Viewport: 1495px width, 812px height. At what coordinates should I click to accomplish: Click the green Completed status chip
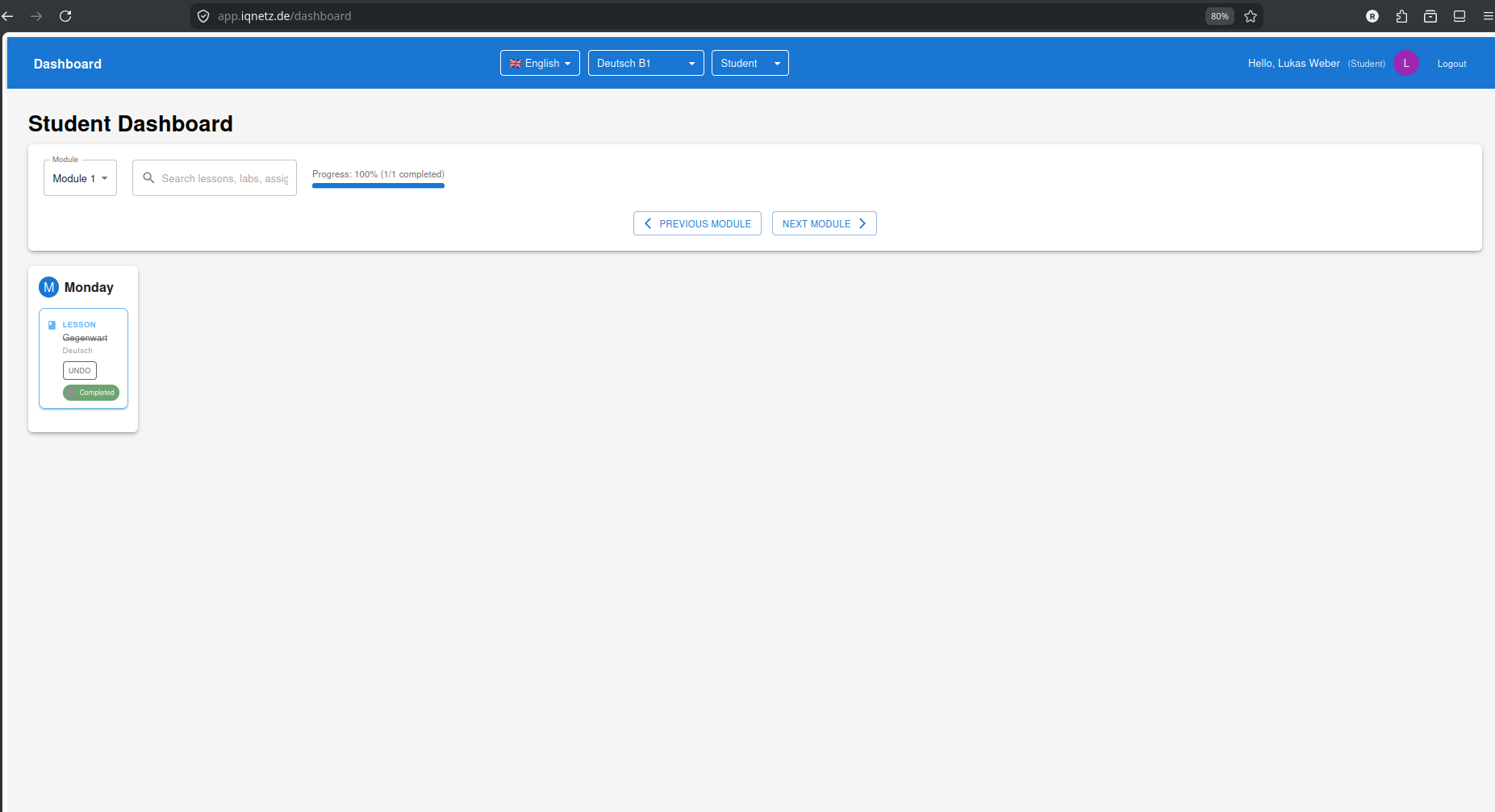click(91, 393)
